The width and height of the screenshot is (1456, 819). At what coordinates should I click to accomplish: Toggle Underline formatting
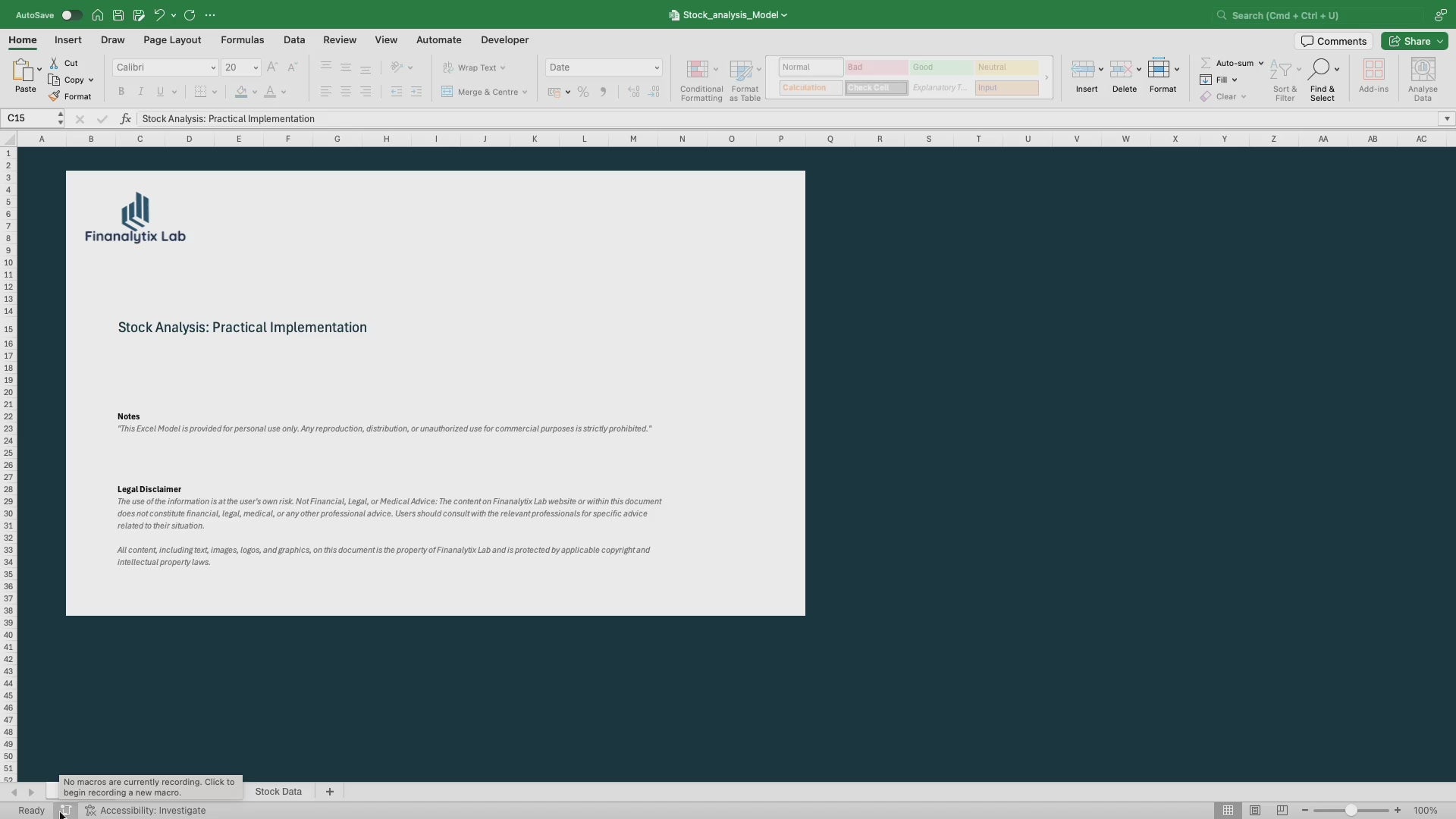[x=160, y=92]
